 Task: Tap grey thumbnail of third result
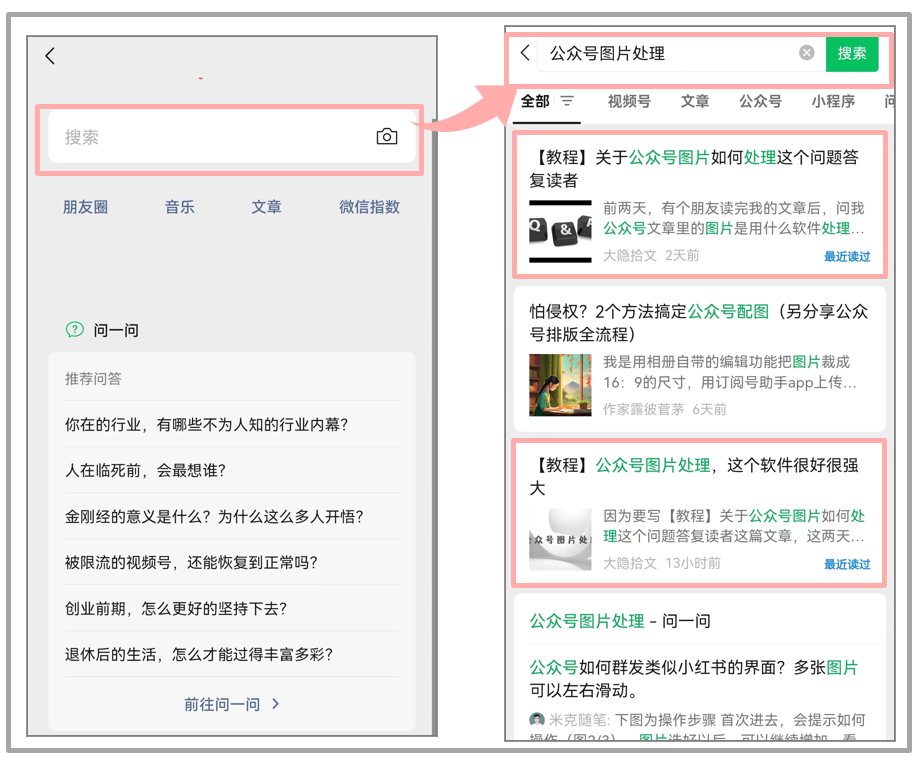tap(560, 539)
